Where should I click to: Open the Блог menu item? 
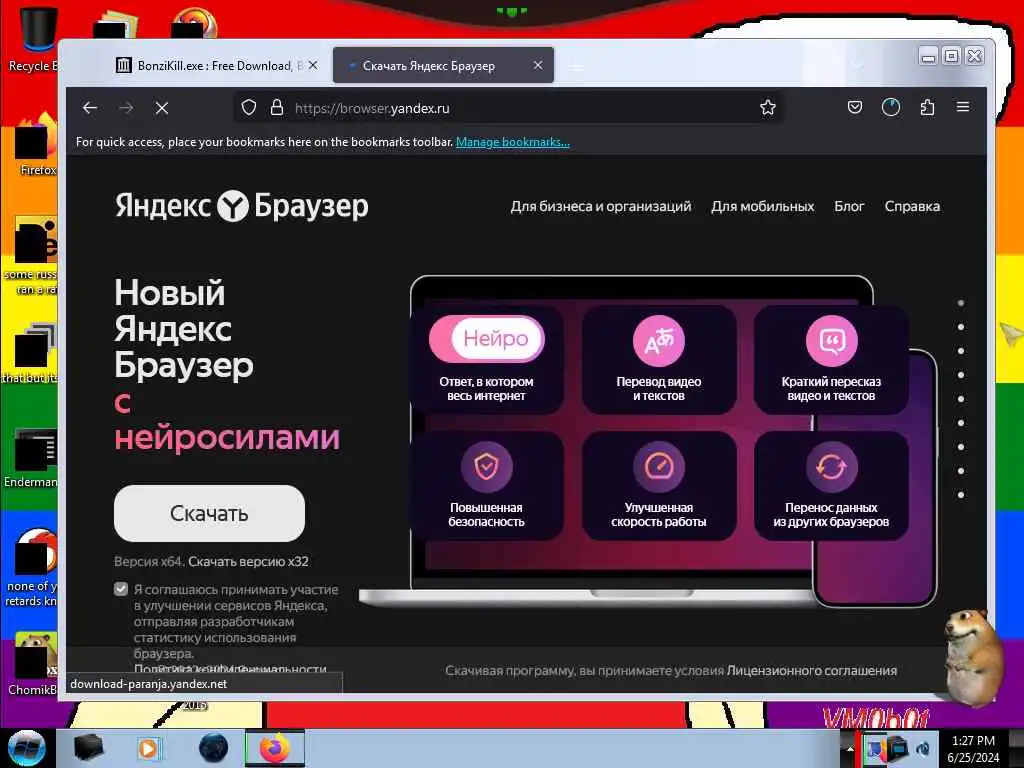point(849,206)
